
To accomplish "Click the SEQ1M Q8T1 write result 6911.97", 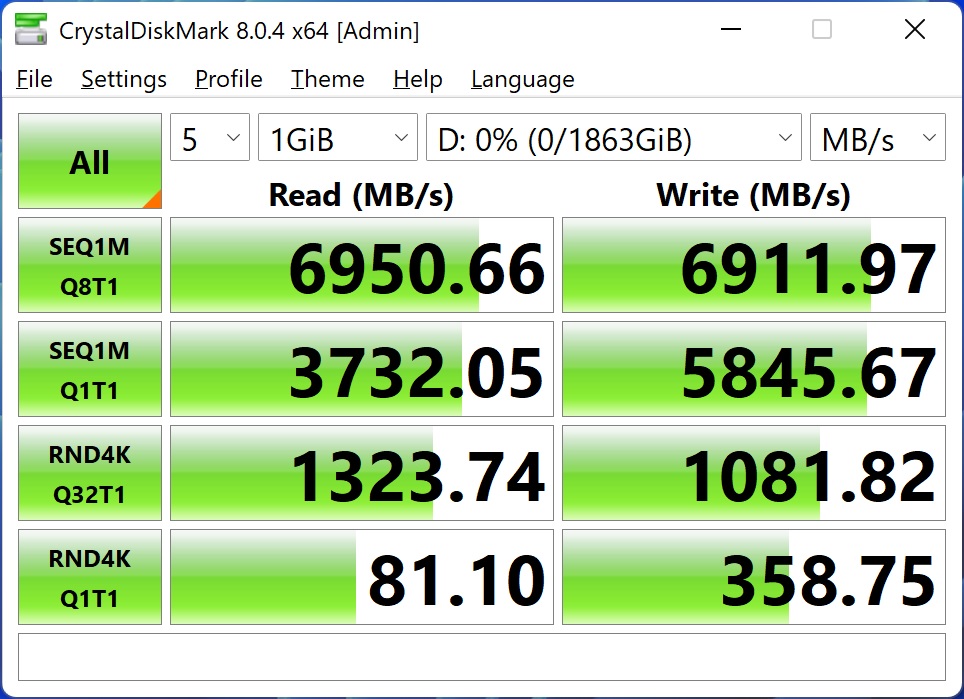I will (754, 265).
